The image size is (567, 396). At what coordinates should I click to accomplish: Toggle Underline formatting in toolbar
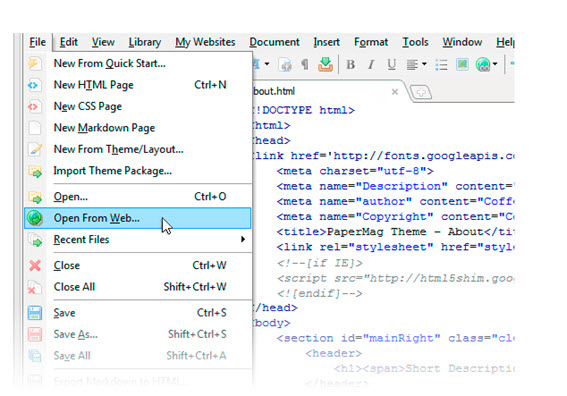point(391,65)
